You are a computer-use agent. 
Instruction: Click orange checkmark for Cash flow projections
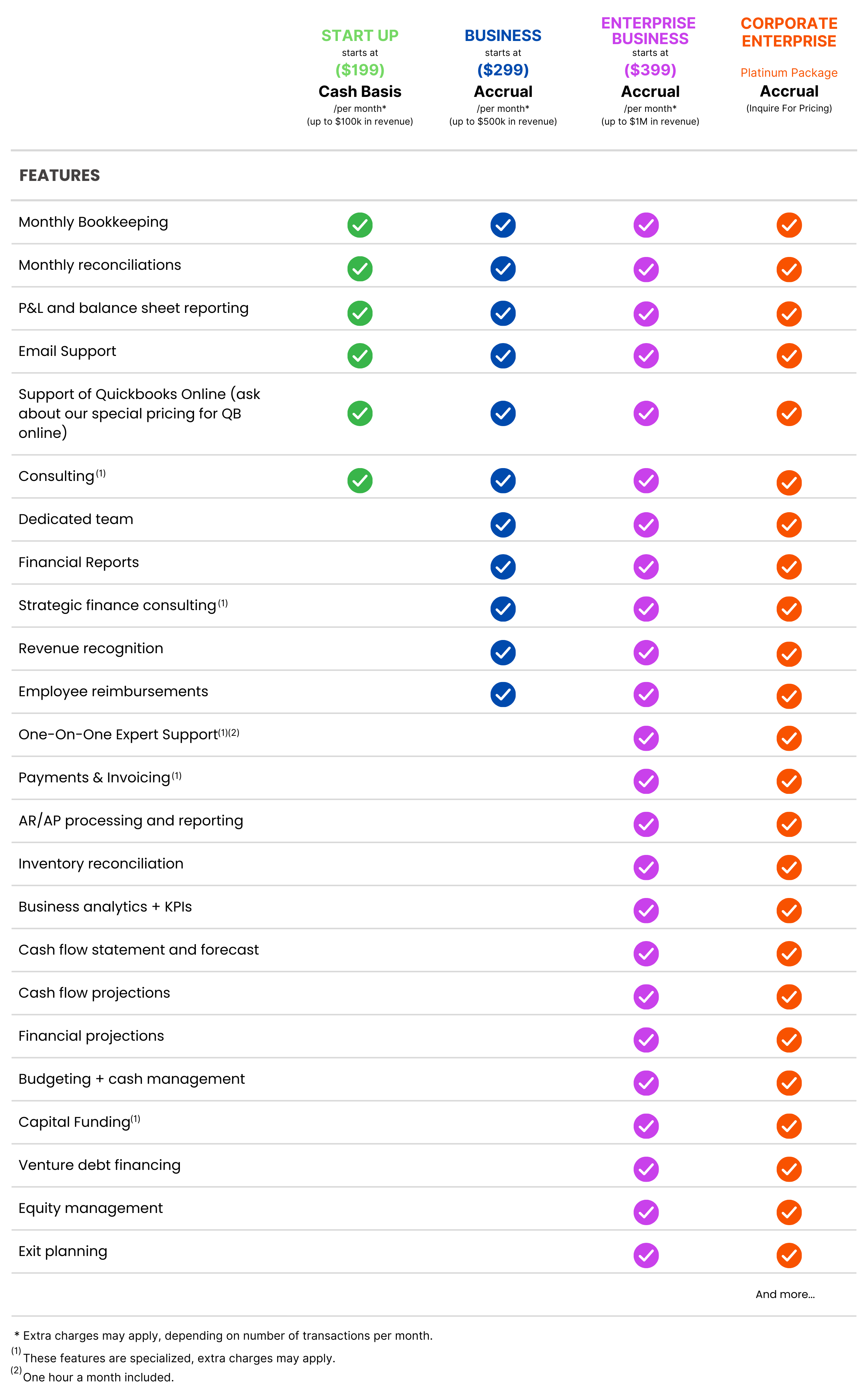[x=789, y=997]
